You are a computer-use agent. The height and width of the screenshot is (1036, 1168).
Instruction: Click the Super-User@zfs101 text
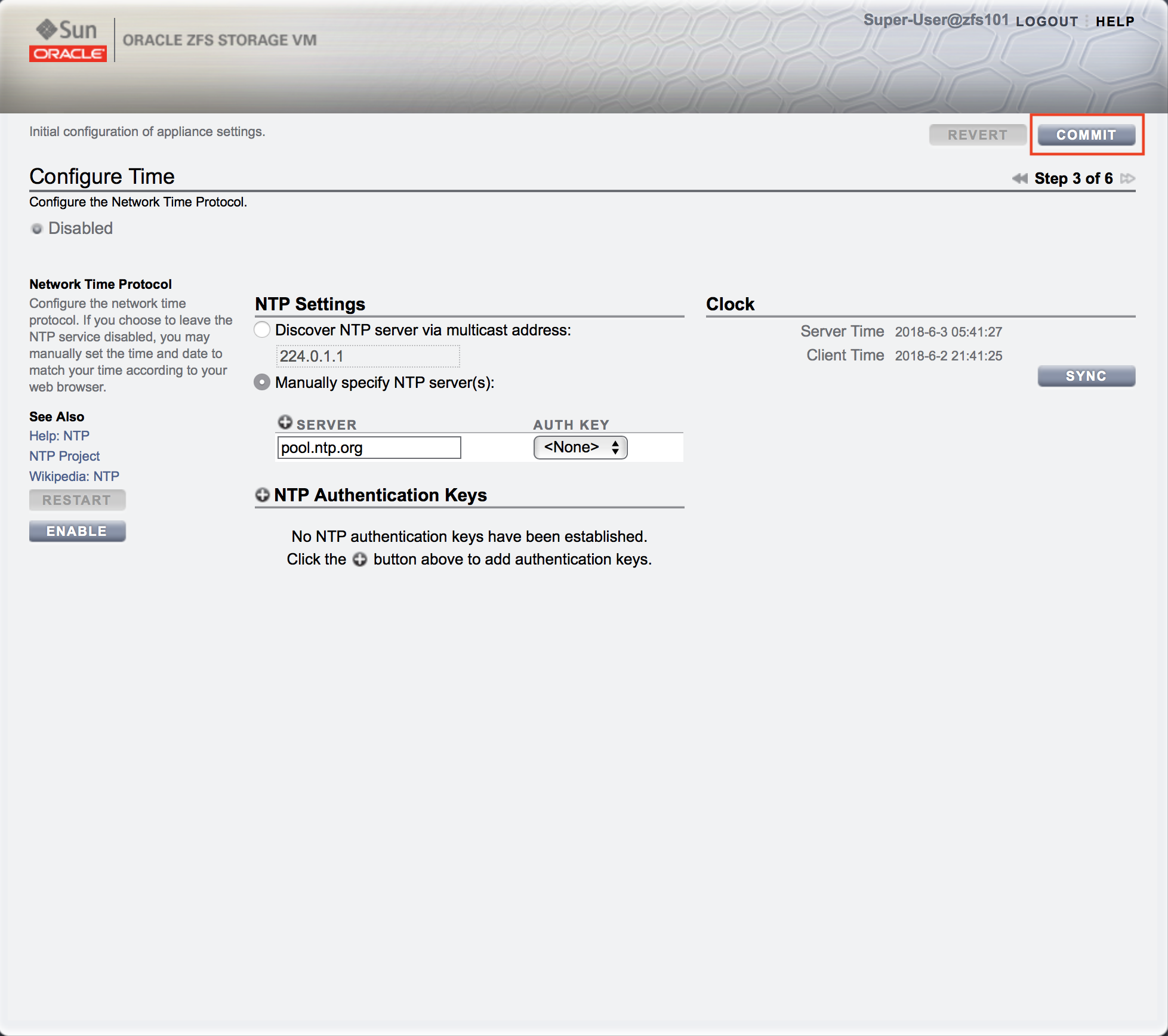936,20
